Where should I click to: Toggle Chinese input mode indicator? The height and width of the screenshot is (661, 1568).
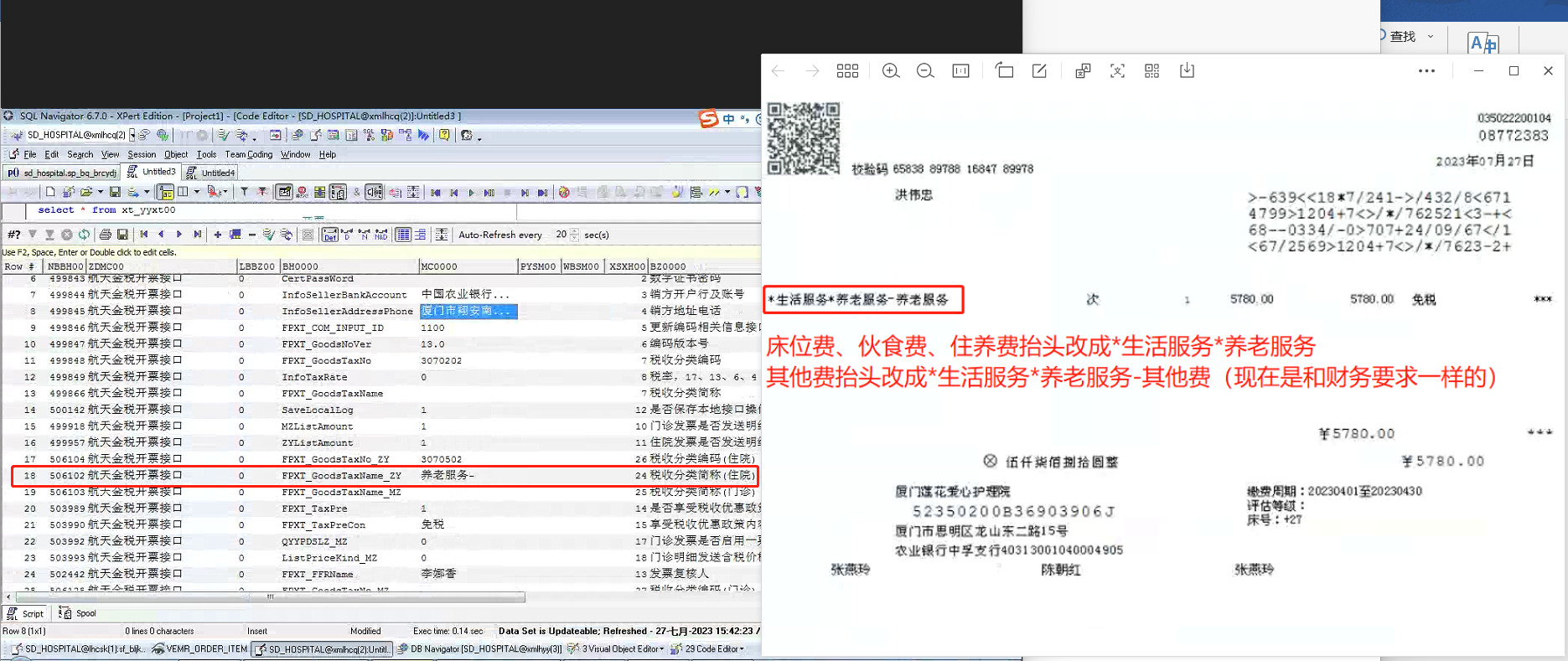click(x=728, y=120)
